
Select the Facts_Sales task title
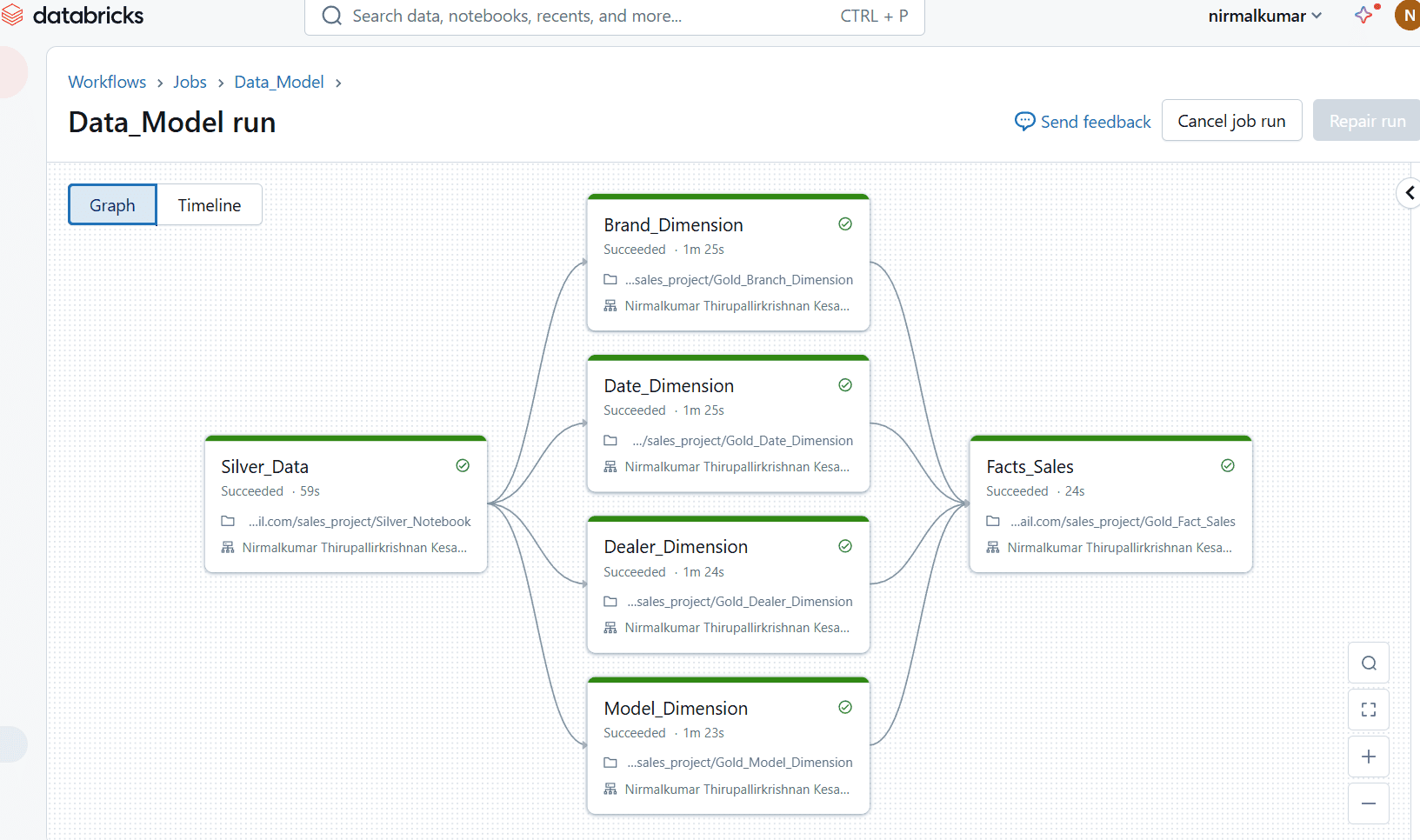[1030, 467]
